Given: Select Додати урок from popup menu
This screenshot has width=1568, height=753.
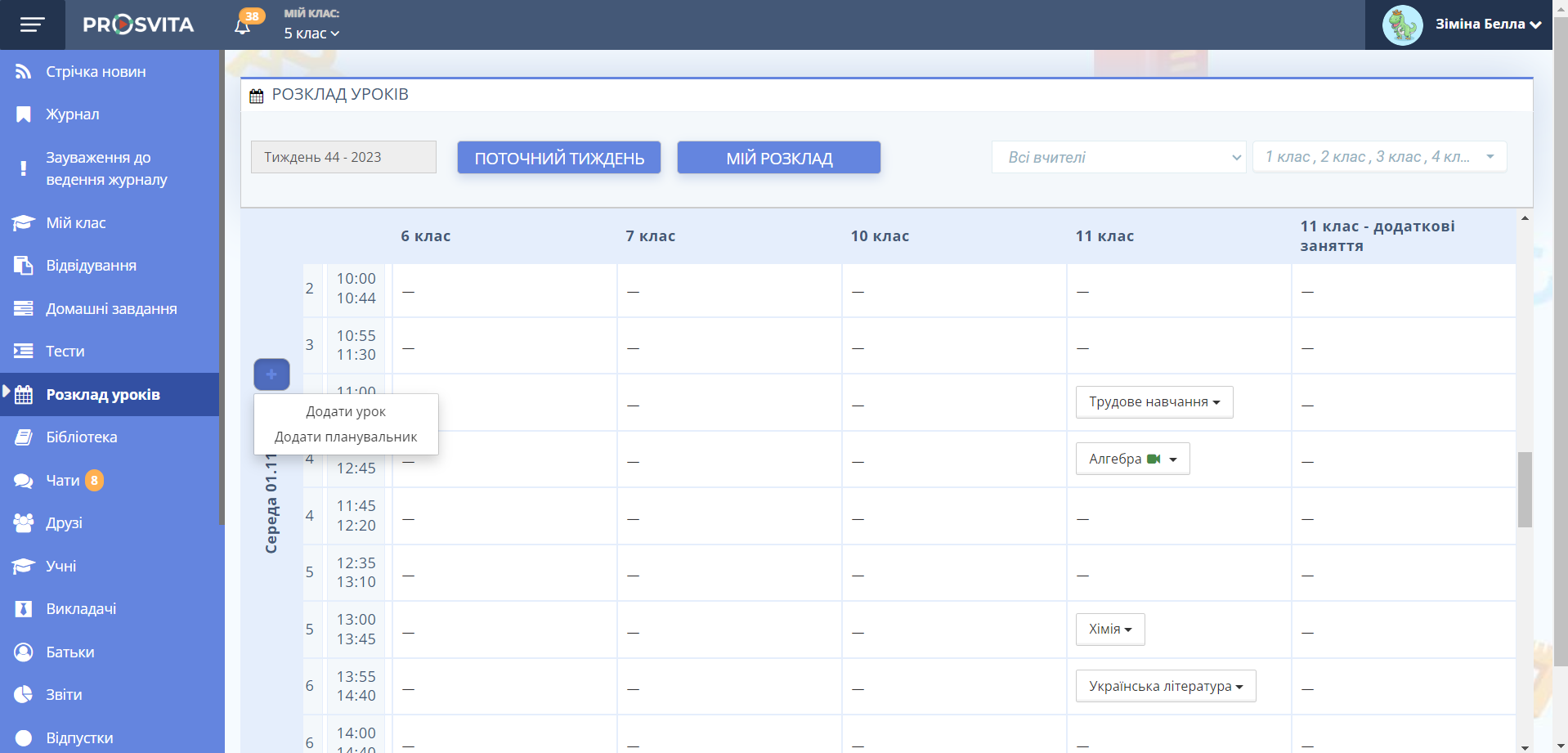Looking at the screenshot, I should (x=346, y=411).
